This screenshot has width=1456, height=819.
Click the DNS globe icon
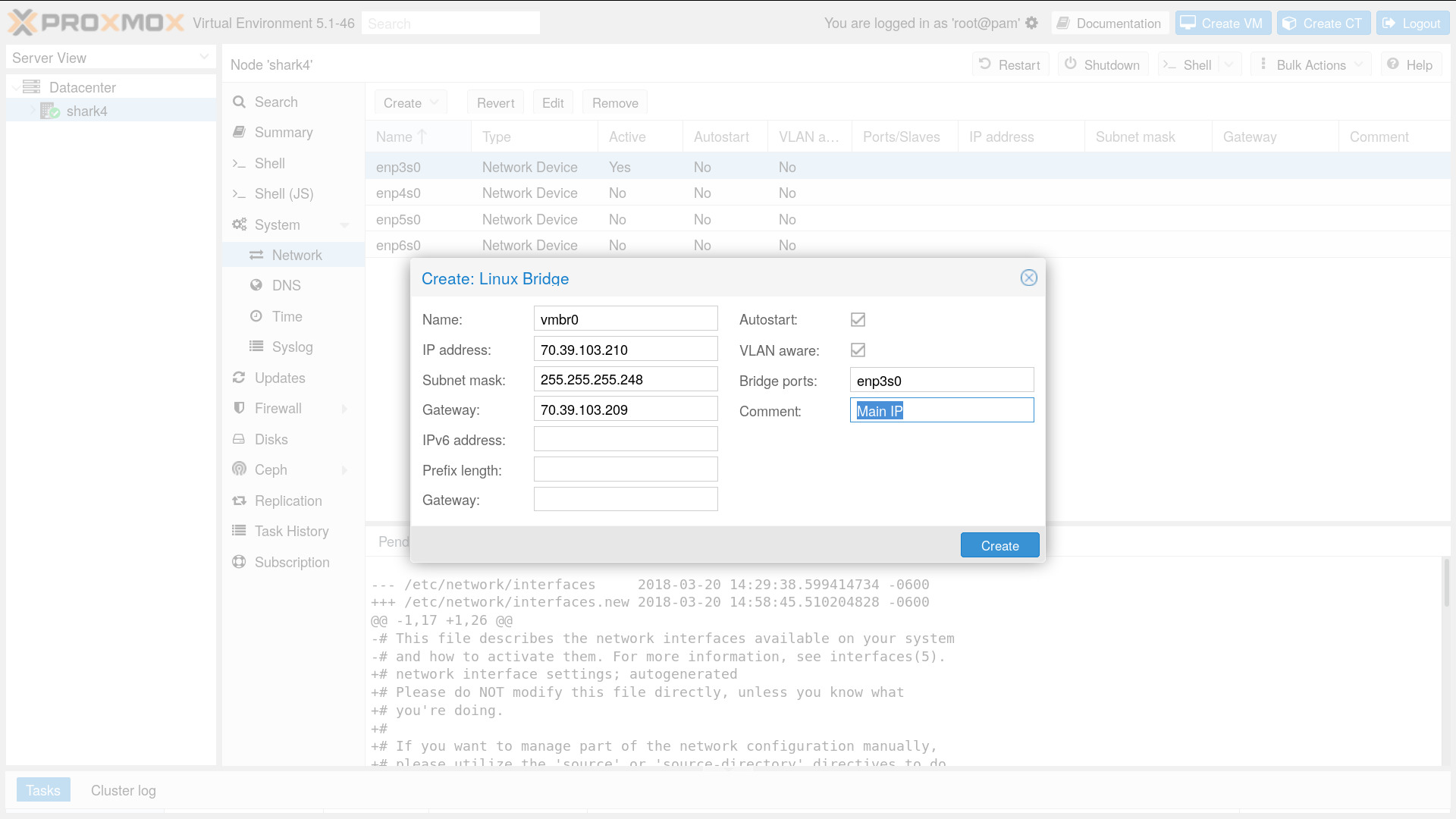pyautogui.click(x=256, y=285)
